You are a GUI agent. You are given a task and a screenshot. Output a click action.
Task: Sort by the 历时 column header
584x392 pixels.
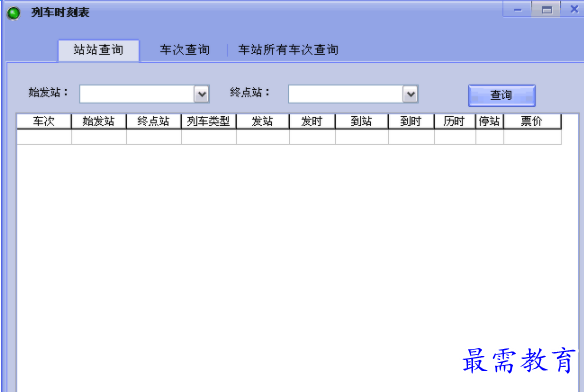(455, 121)
